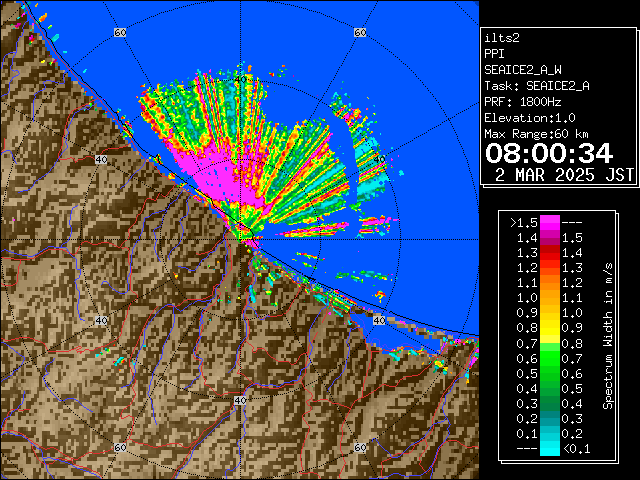Click the 'Spectrum Width in m/s' legend title

coord(608,336)
